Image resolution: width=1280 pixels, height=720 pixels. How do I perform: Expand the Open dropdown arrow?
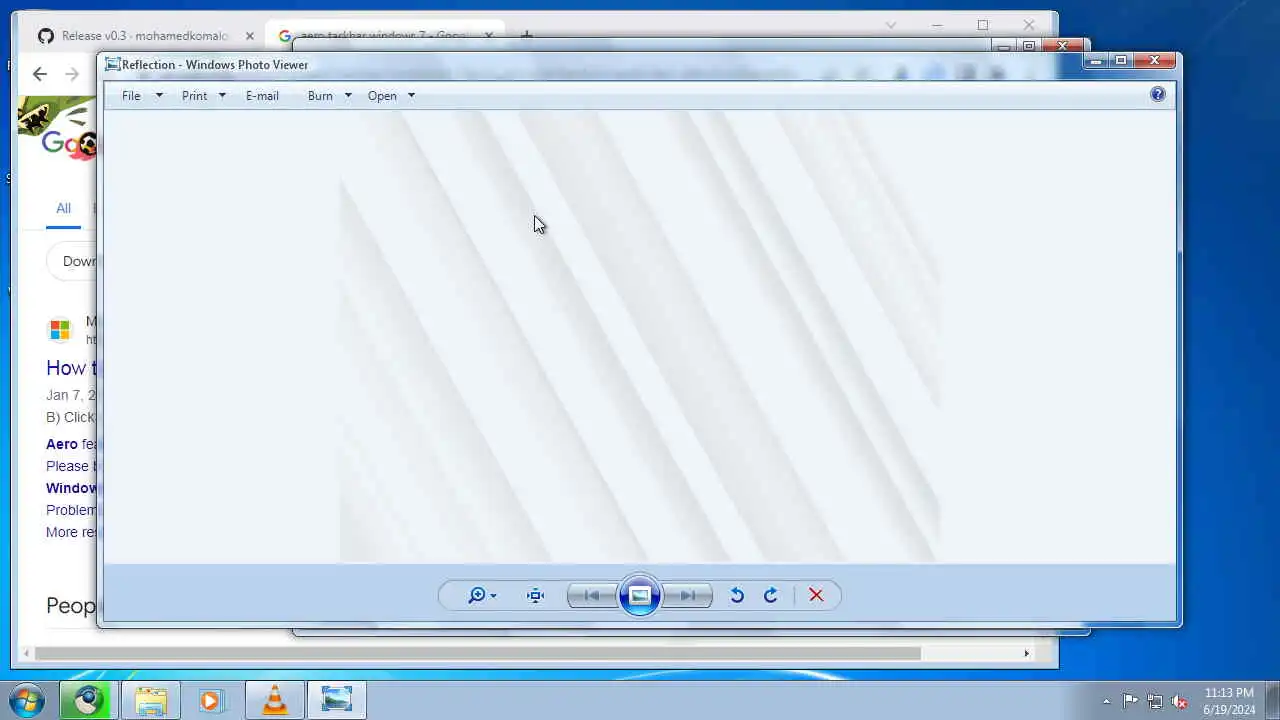coord(411,96)
